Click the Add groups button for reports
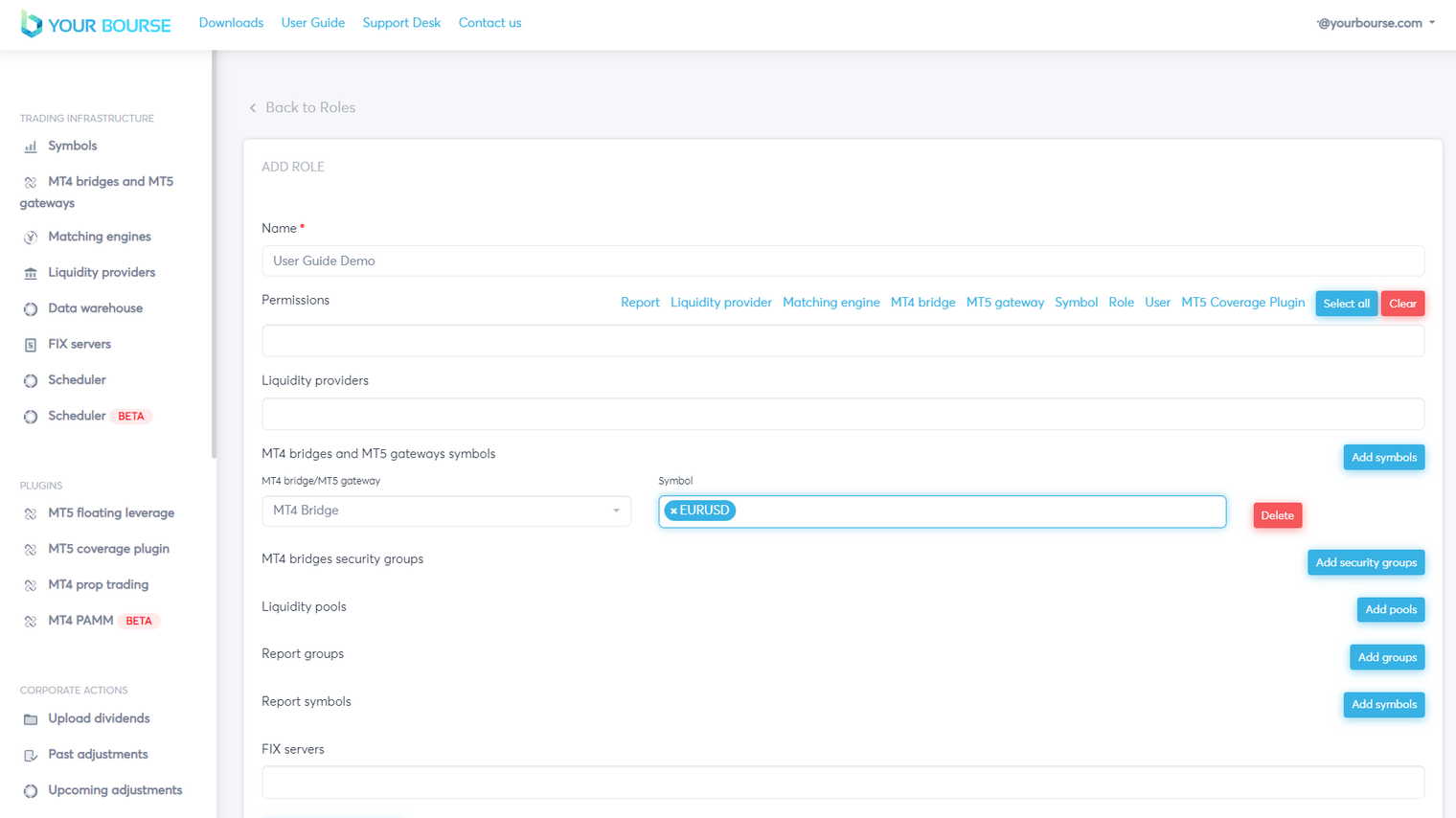 click(x=1387, y=657)
